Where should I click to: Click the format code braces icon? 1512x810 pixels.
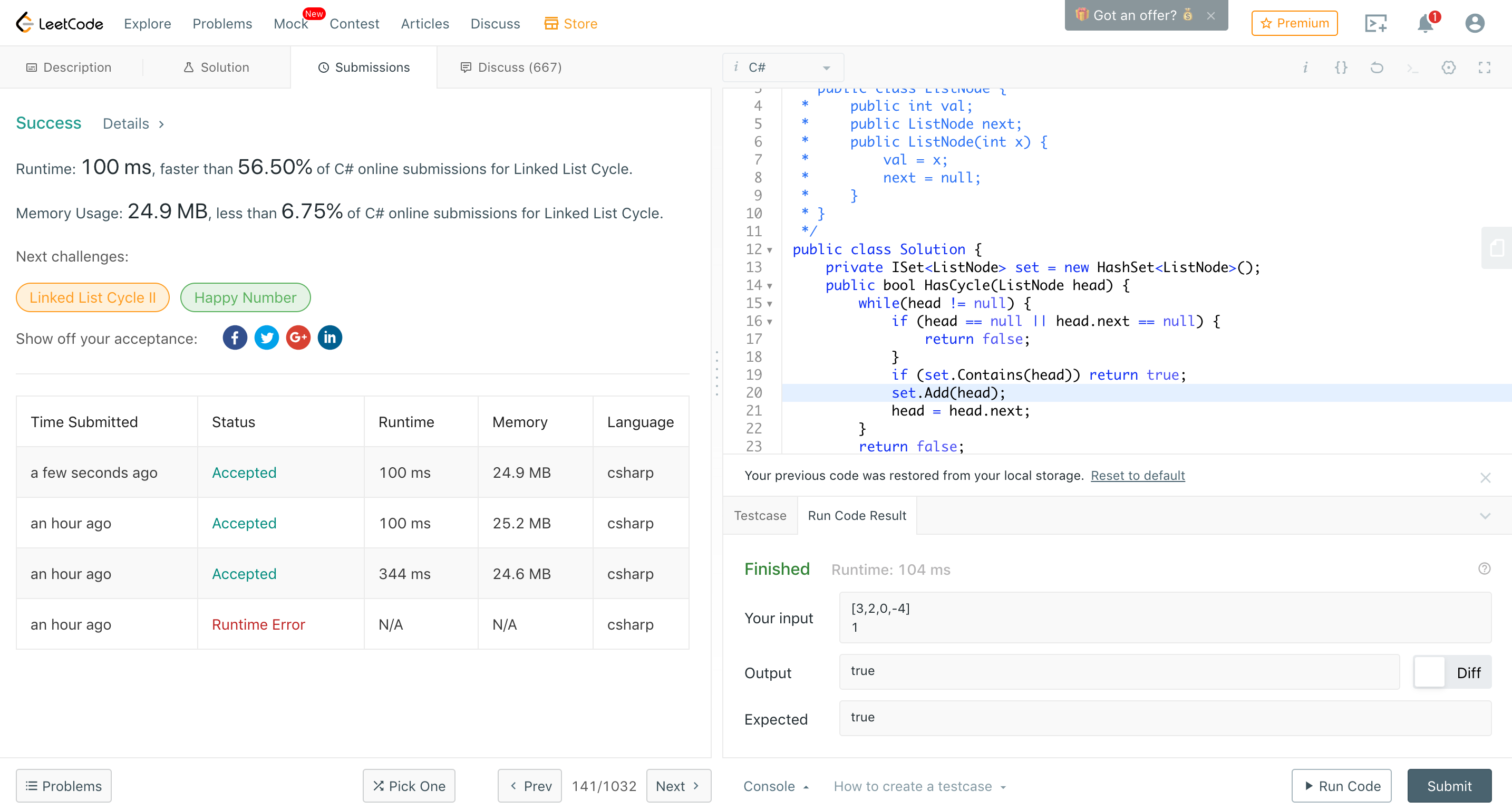tap(1341, 67)
